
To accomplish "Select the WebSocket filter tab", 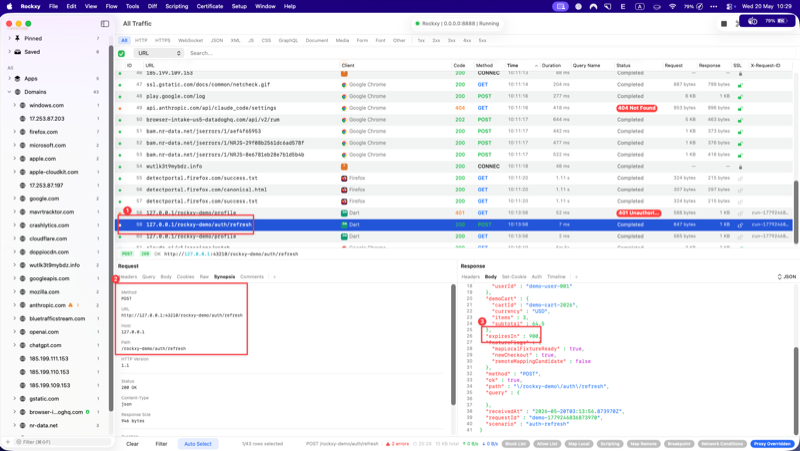I will click(x=190, y=40).
